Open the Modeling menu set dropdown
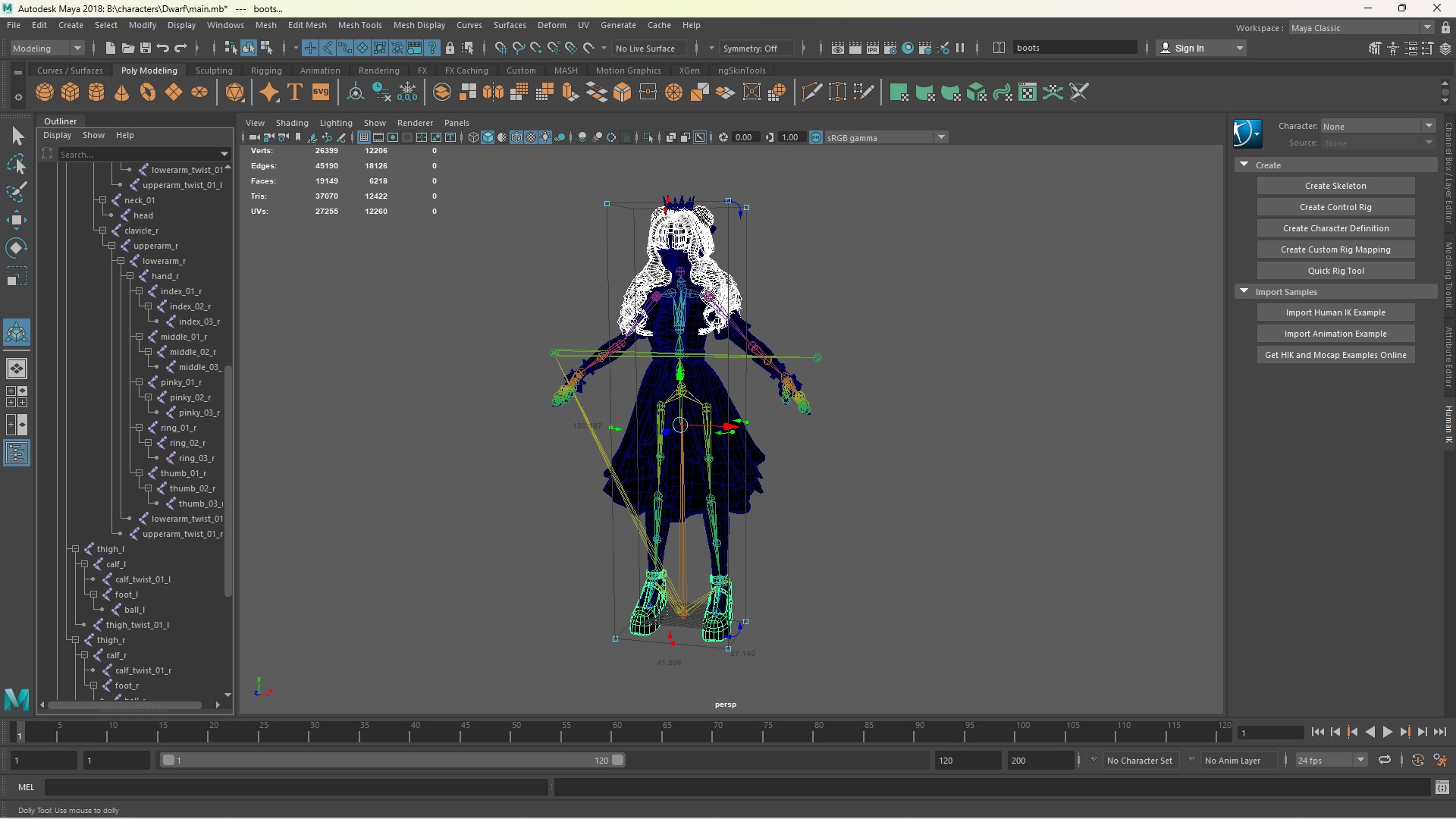Screen dimensions: 1456x819 (x=47, y=48)
